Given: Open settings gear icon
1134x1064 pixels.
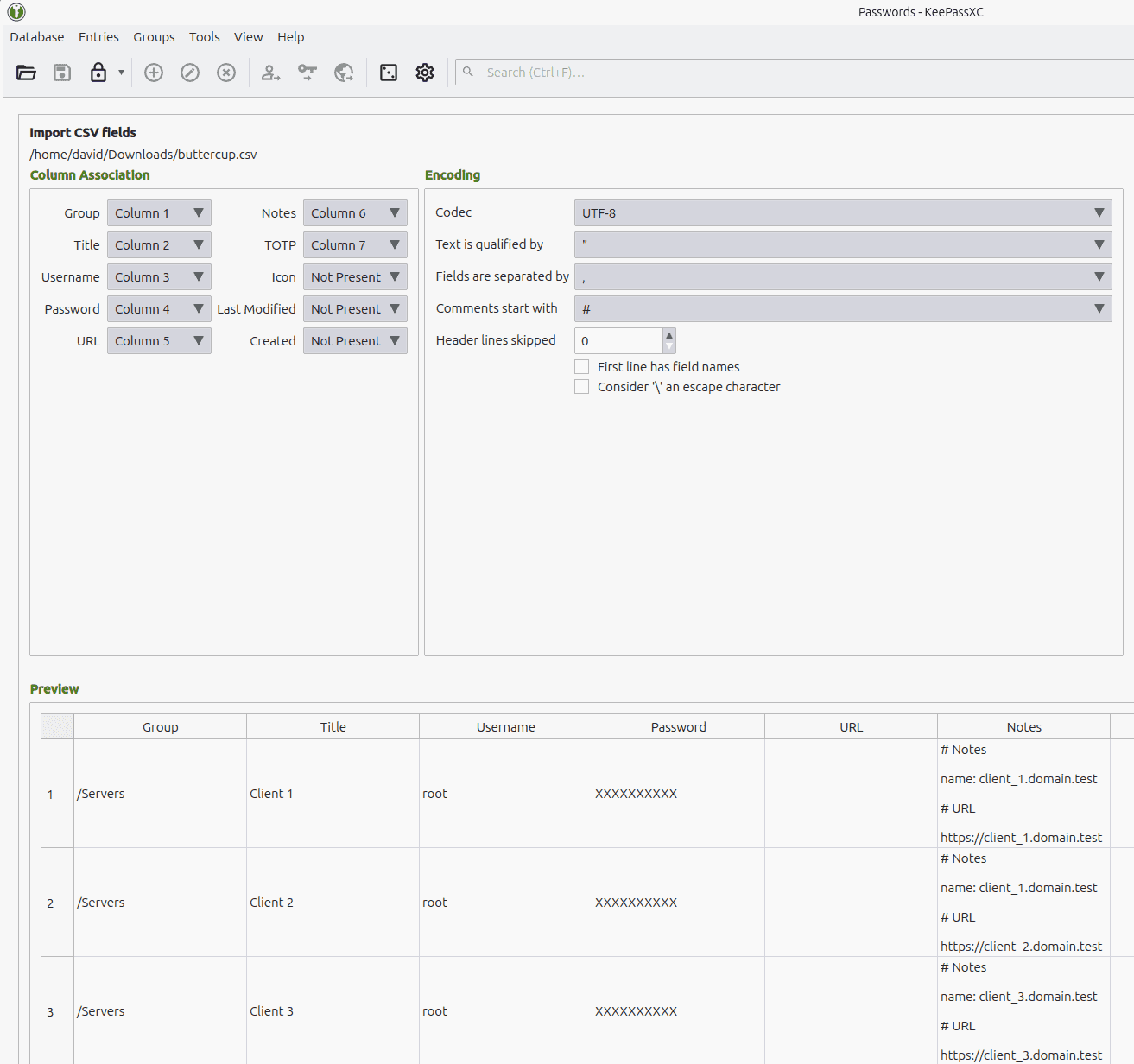Looking at the screenshot, I should pyautogui.click(x=425, y=73).
